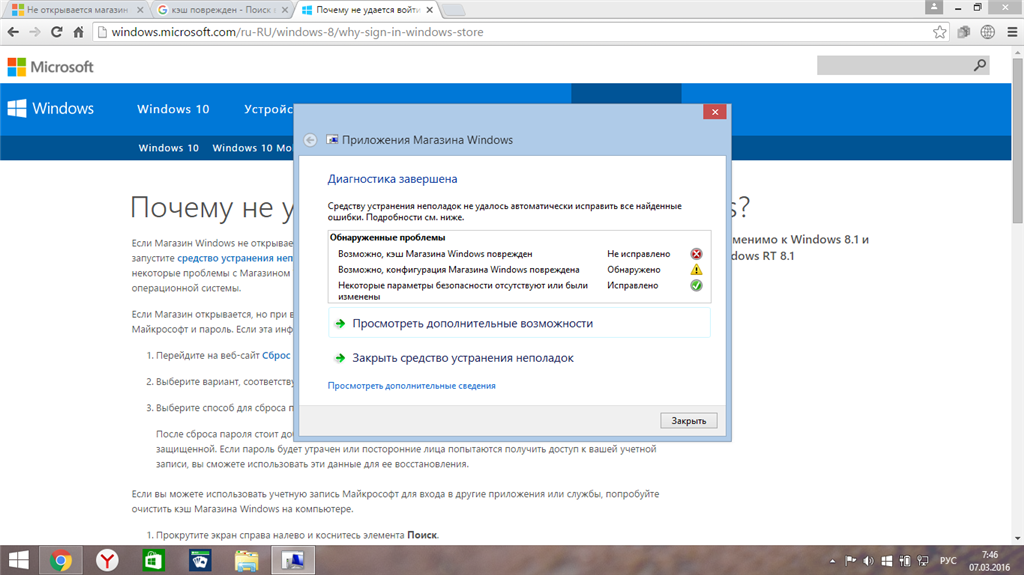
Task: Click 'Диагностика завершена' heading
Action: pyautogui.click(x=392, y=179)
